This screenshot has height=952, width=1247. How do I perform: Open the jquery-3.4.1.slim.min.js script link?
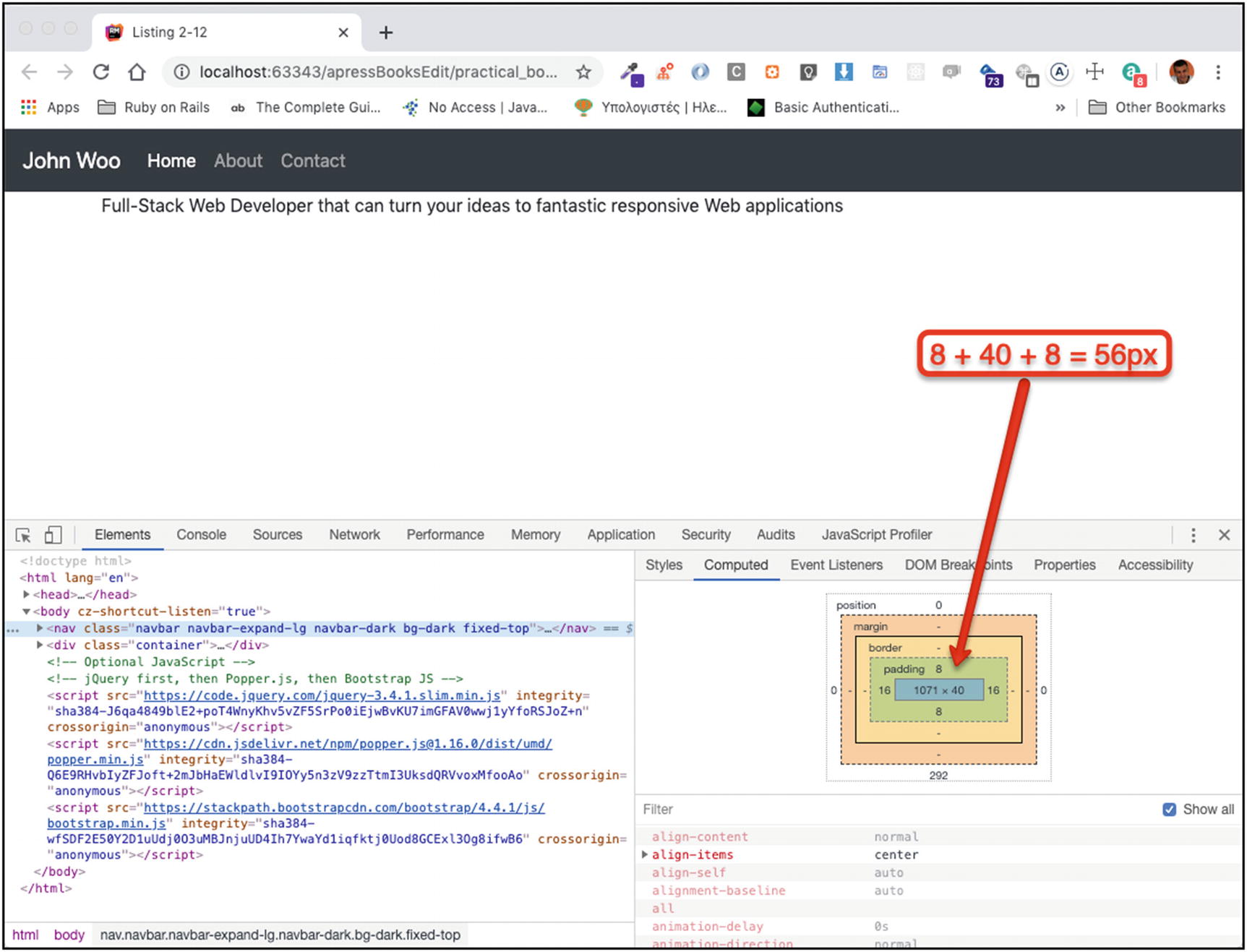point(322,695)
